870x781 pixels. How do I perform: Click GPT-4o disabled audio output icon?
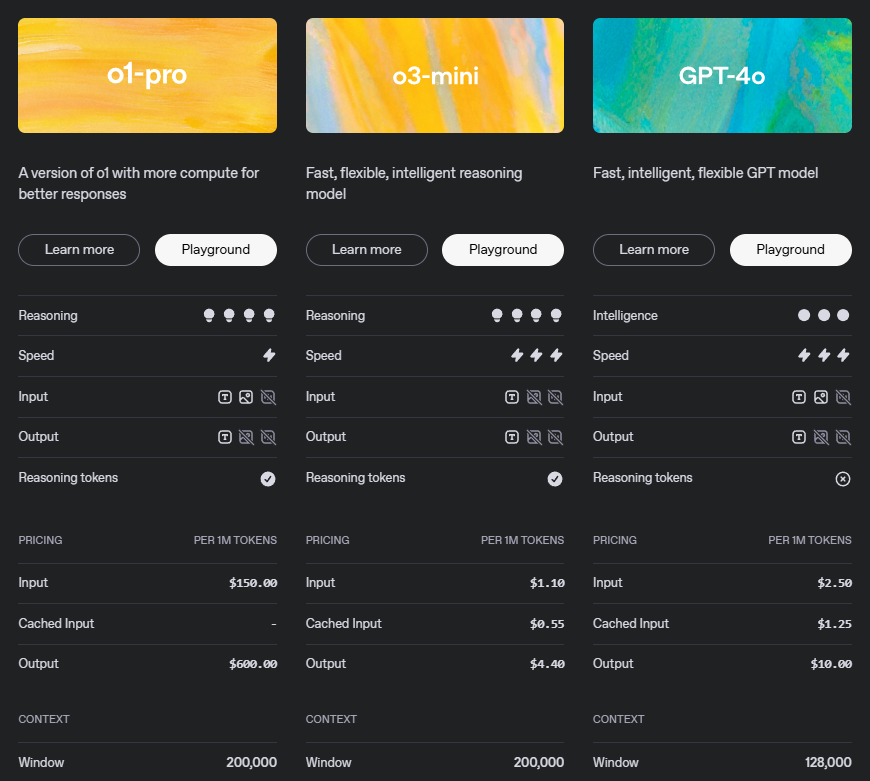pyautogui.click(x=843, y=437)
